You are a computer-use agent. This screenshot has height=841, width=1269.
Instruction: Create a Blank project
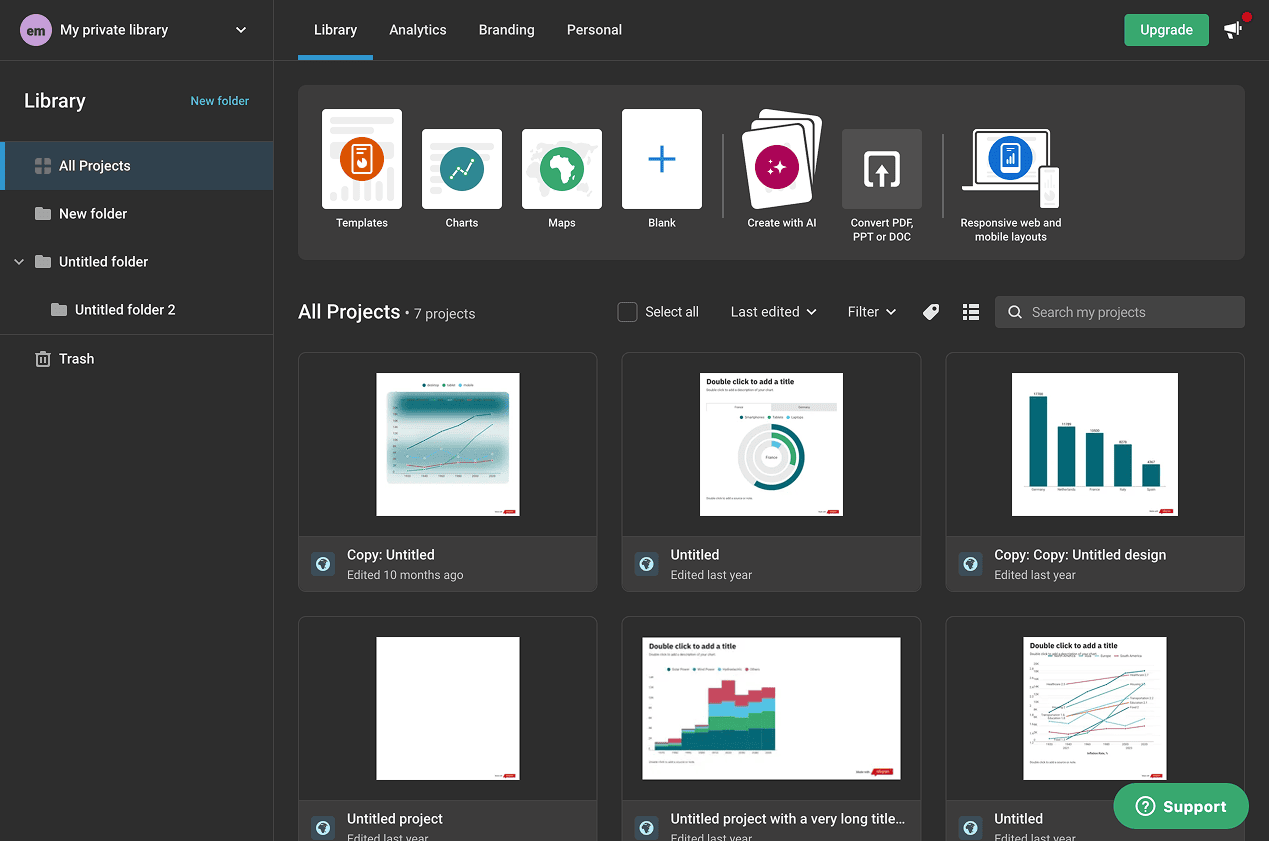(x=662, y=170)
